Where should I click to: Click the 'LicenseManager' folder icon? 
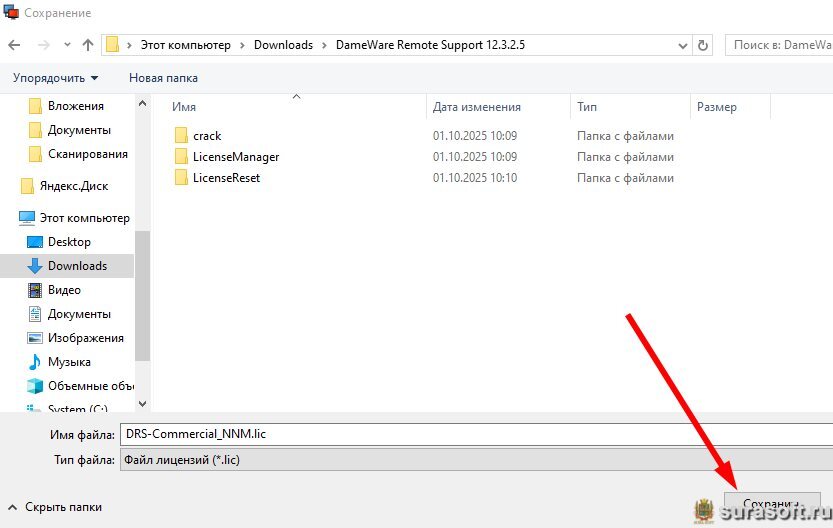coord(181,157)
